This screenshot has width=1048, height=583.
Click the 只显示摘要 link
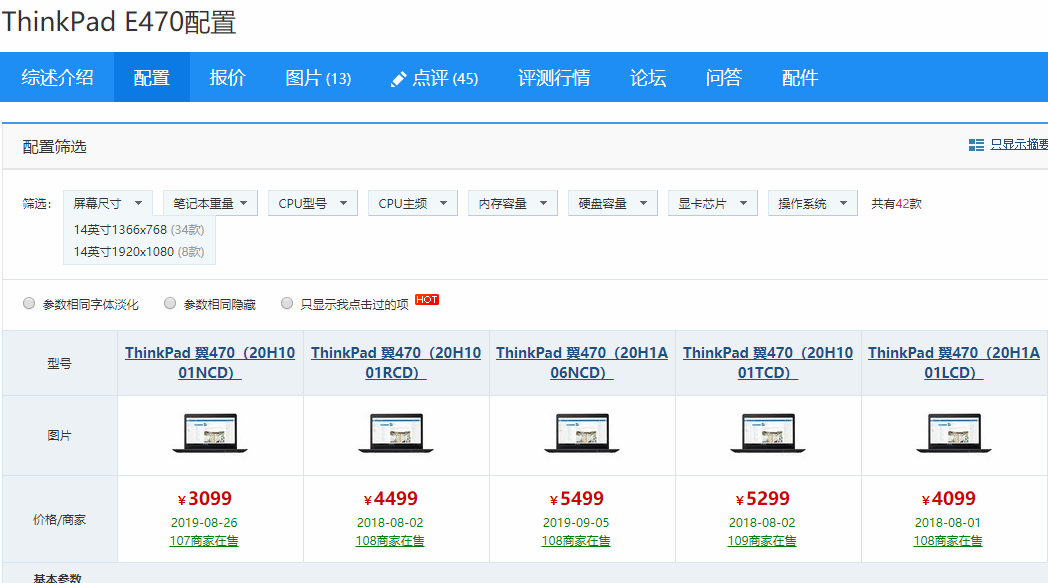(x=1018, y=144)
